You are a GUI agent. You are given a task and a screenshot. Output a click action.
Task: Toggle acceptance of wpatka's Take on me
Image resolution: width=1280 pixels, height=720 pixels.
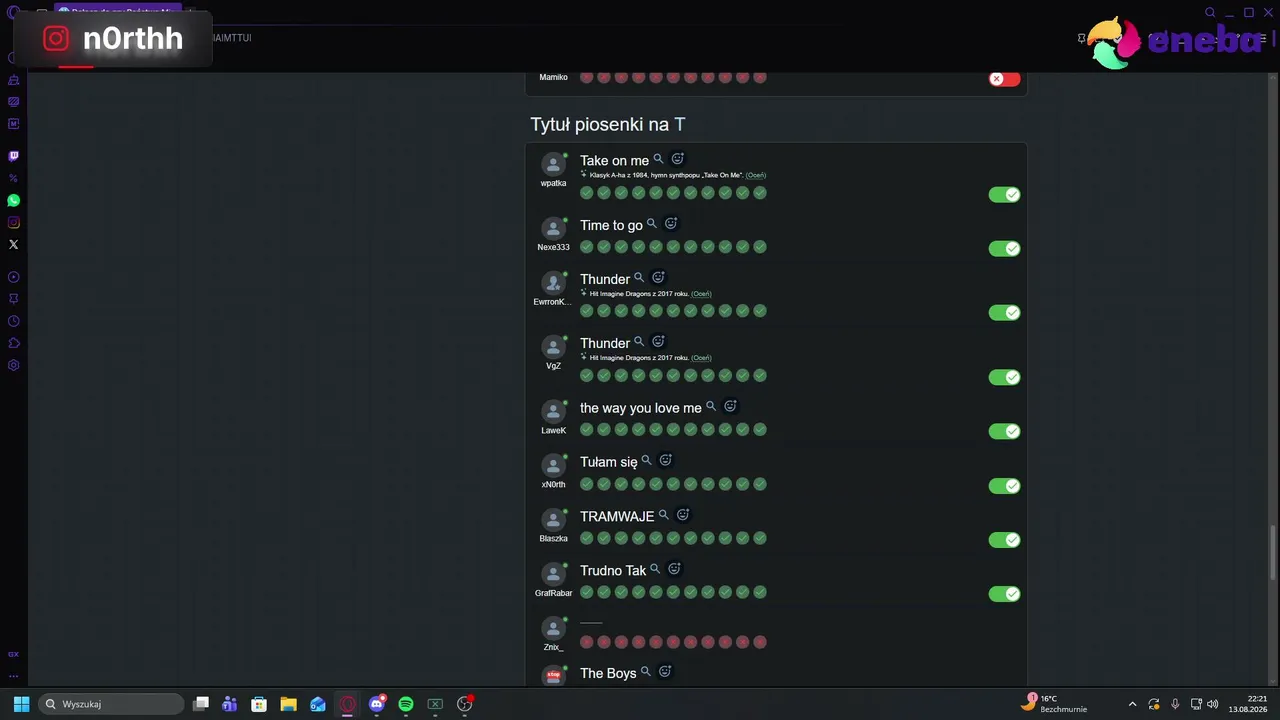point(1004,195)
